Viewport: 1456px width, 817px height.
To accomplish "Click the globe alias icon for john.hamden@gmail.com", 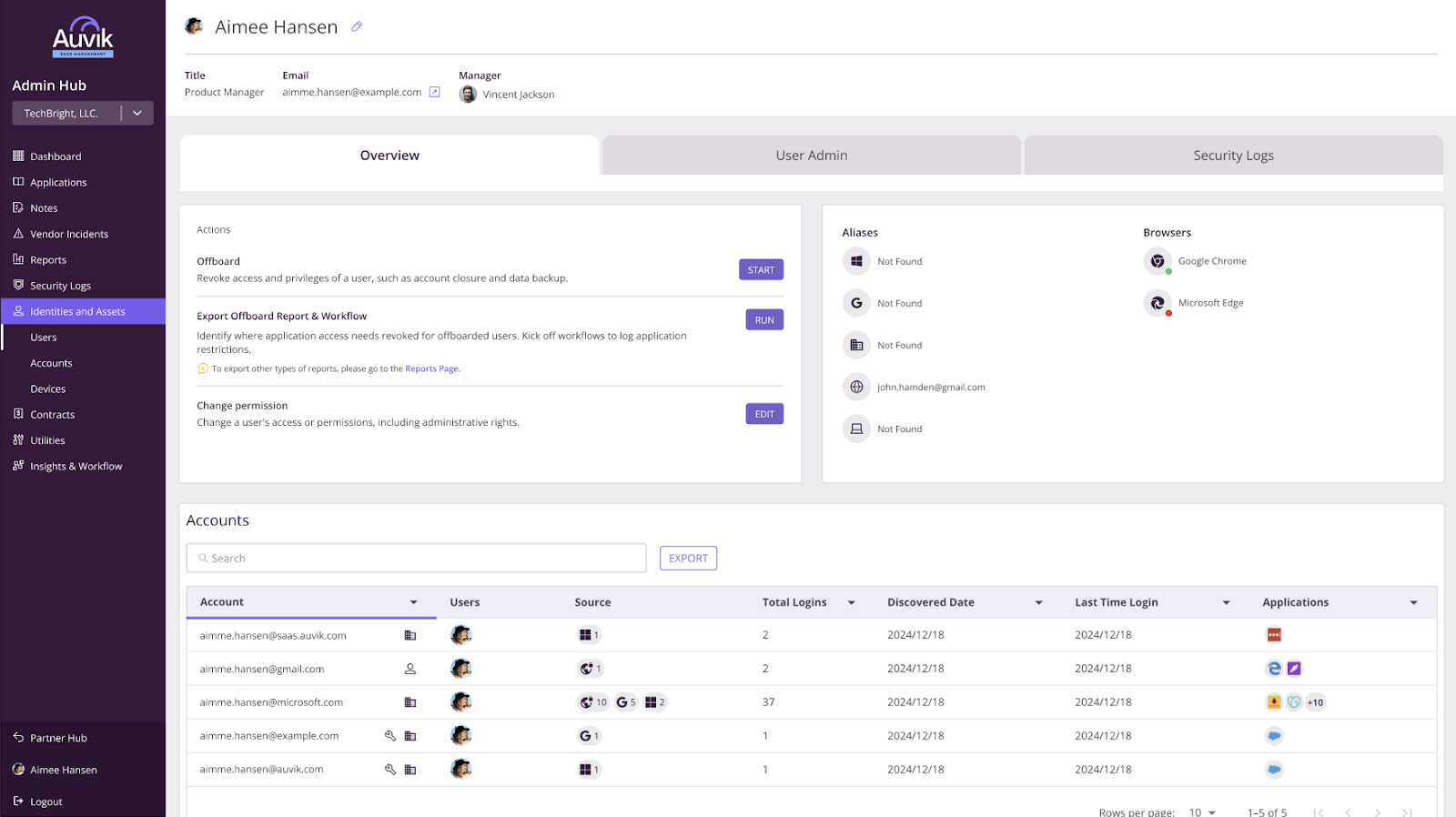I will (x=856, y=387).
